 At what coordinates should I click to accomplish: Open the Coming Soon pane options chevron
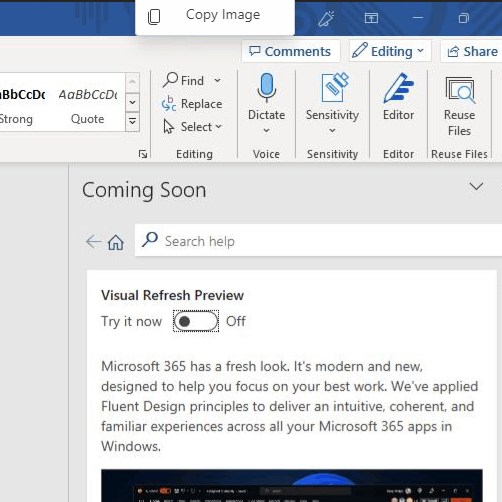click(x=476, y=186)
